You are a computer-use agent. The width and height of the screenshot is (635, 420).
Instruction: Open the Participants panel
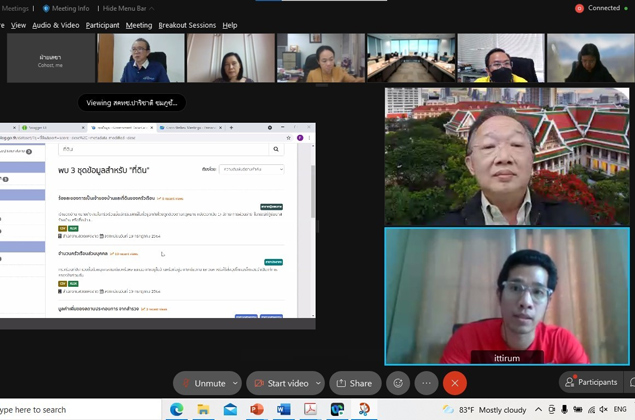[x=592, y=382]
